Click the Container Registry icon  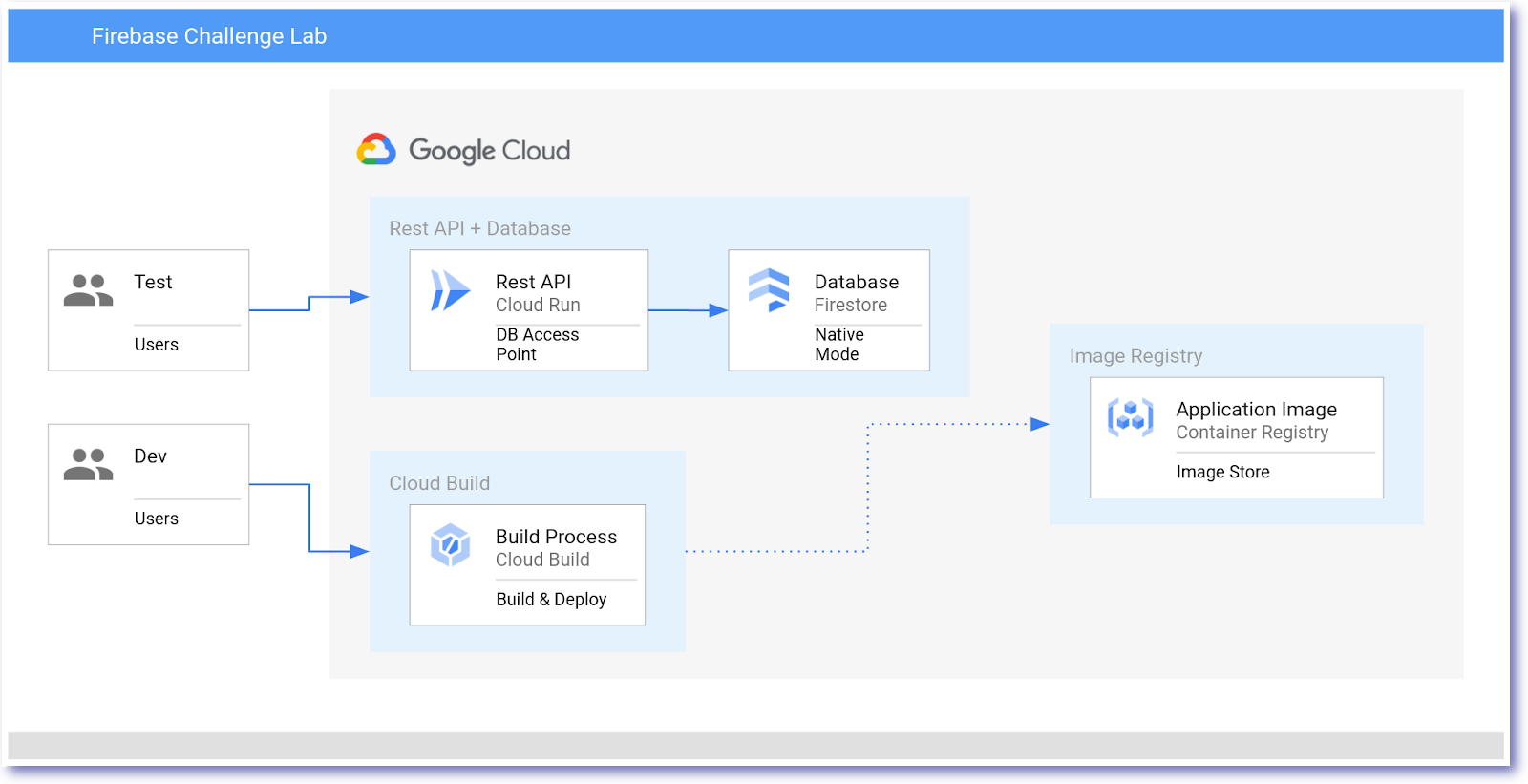[x=1130, y=417]
